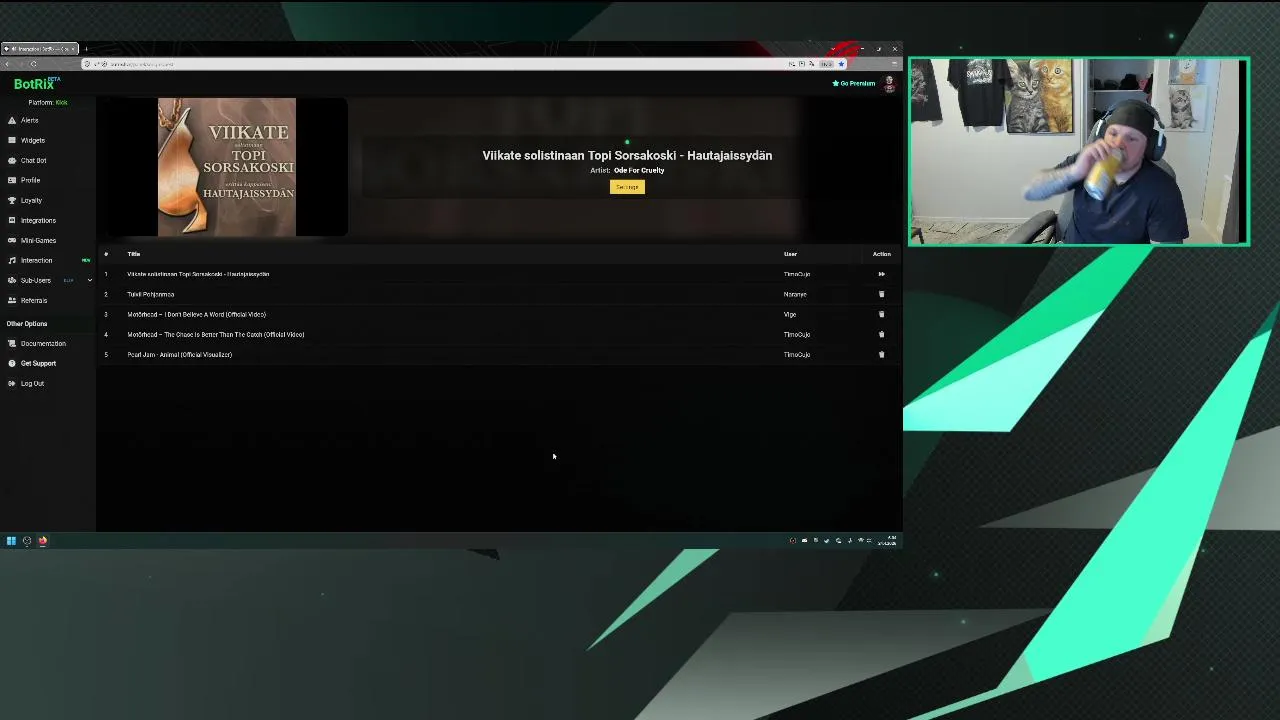This screenshot has height=720, width=1280.
Task: Click the Get Support help icon
Action: (12, 363)
